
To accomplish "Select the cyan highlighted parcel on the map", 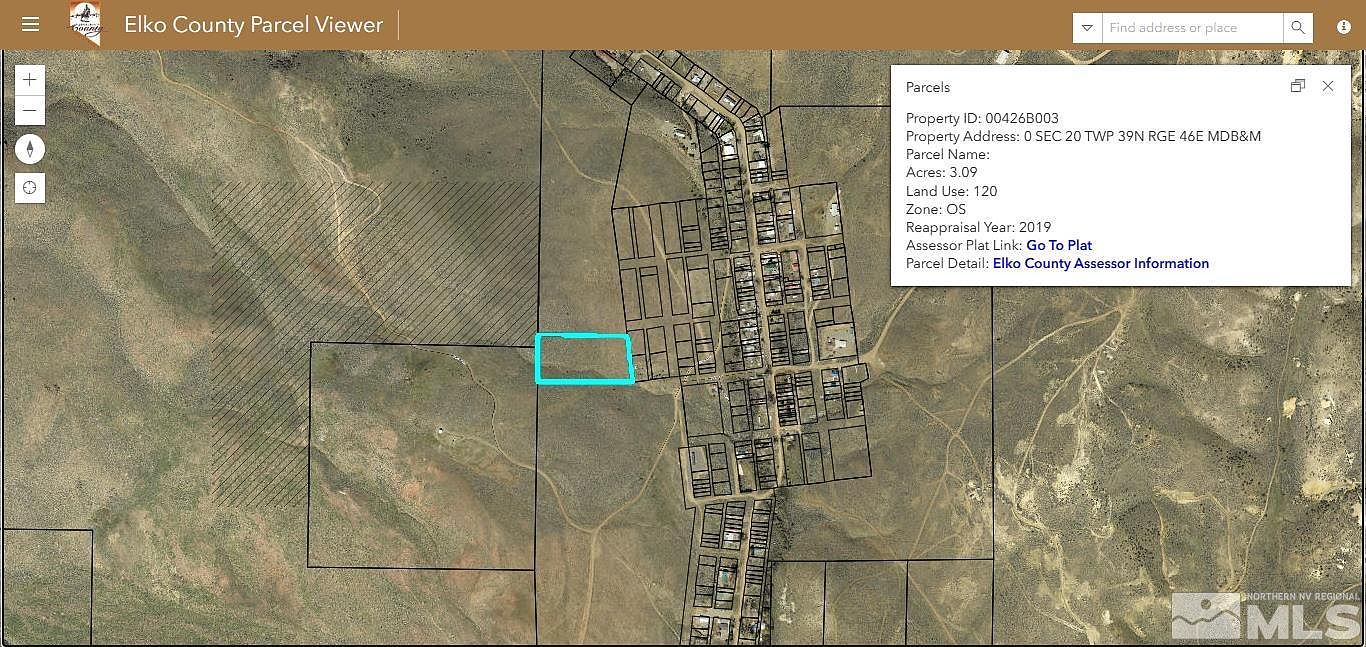I will coord(584,360).
